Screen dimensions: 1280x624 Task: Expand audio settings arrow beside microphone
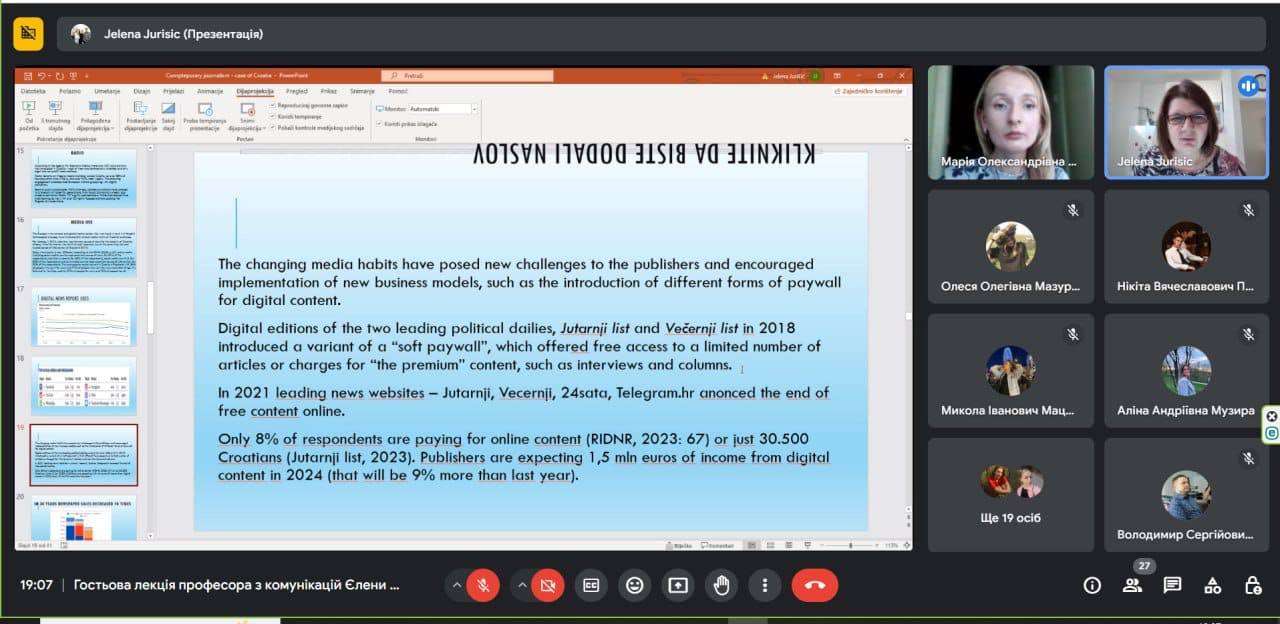pos(456,585)
